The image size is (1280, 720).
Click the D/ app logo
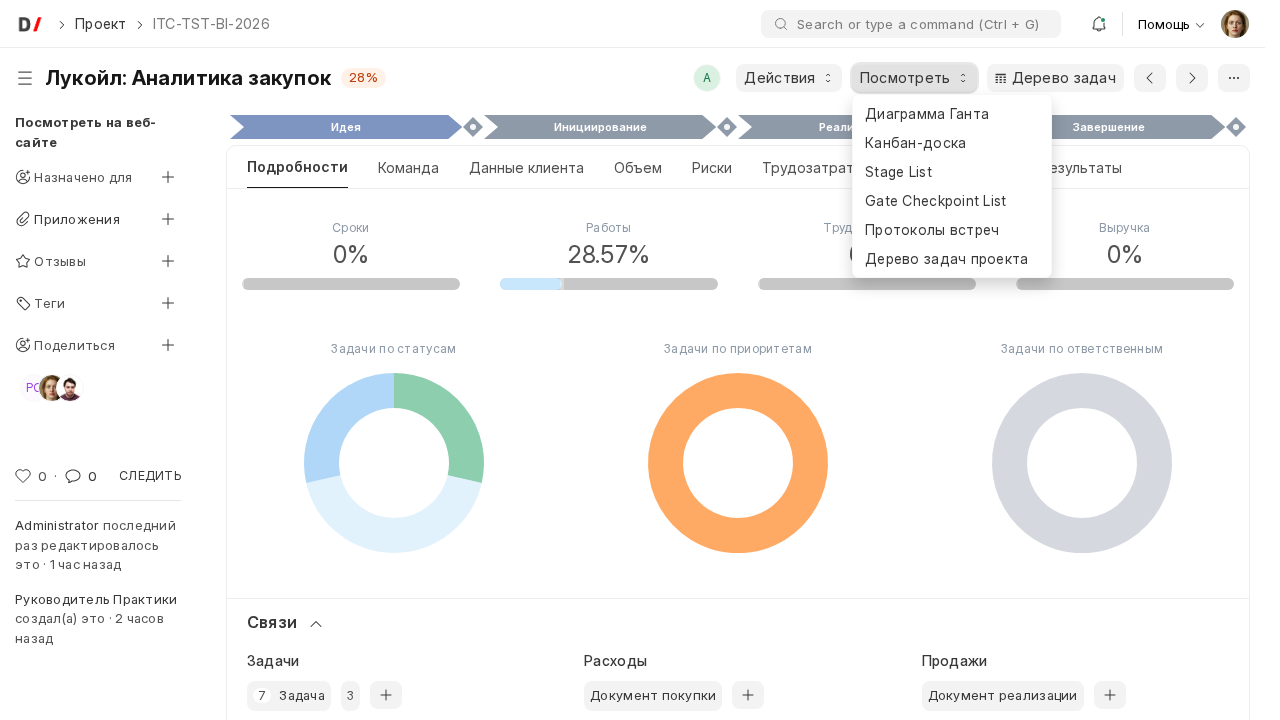[30, 24]
